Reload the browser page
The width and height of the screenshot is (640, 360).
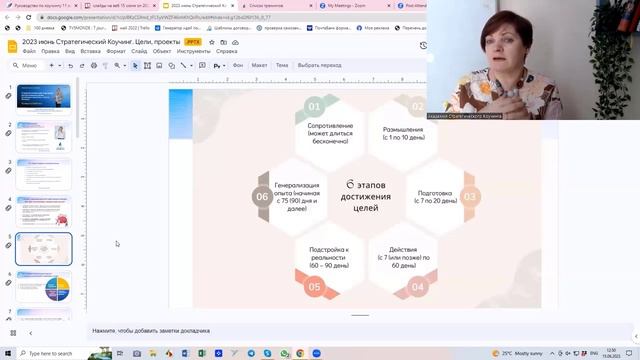pyautogui.click(x=29, y=18)
